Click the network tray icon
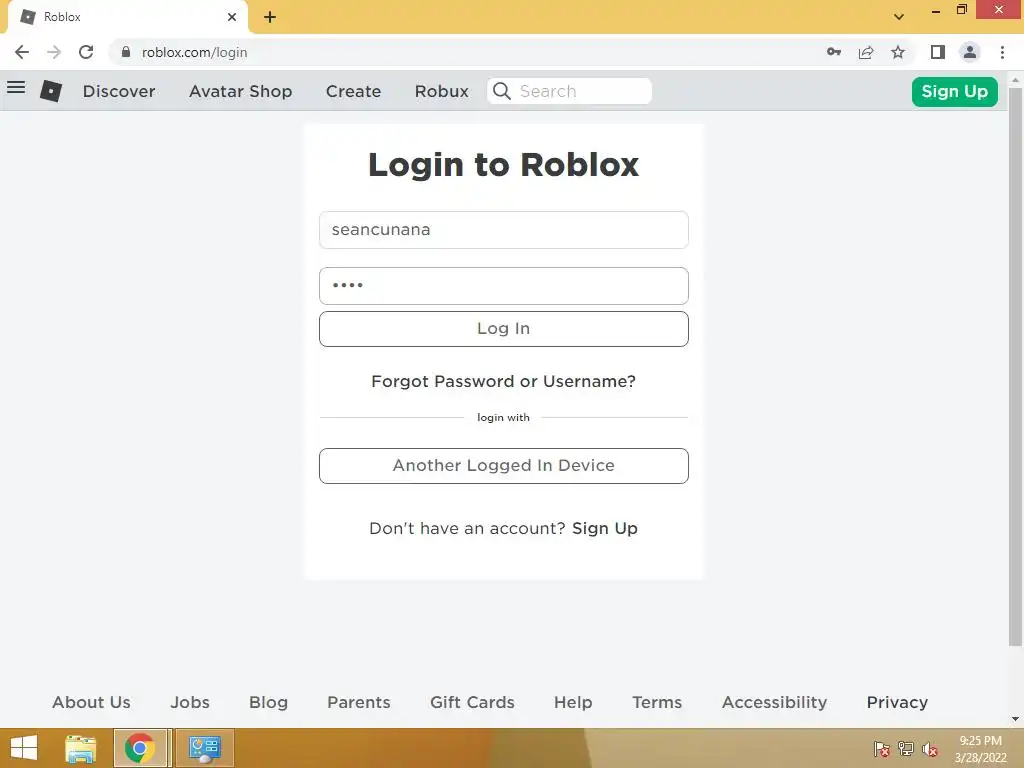Screen dimensions: 1024x768 tap(906, 749)
